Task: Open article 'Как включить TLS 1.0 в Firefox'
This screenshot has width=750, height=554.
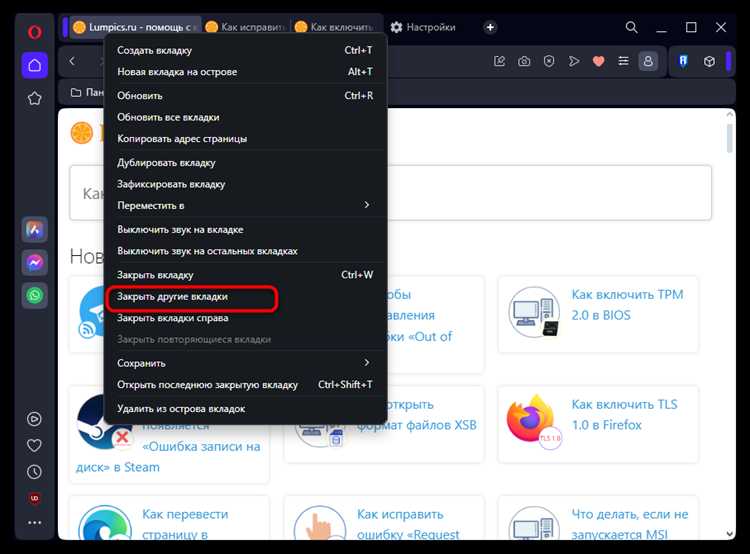Action: [x=624, y=415]
